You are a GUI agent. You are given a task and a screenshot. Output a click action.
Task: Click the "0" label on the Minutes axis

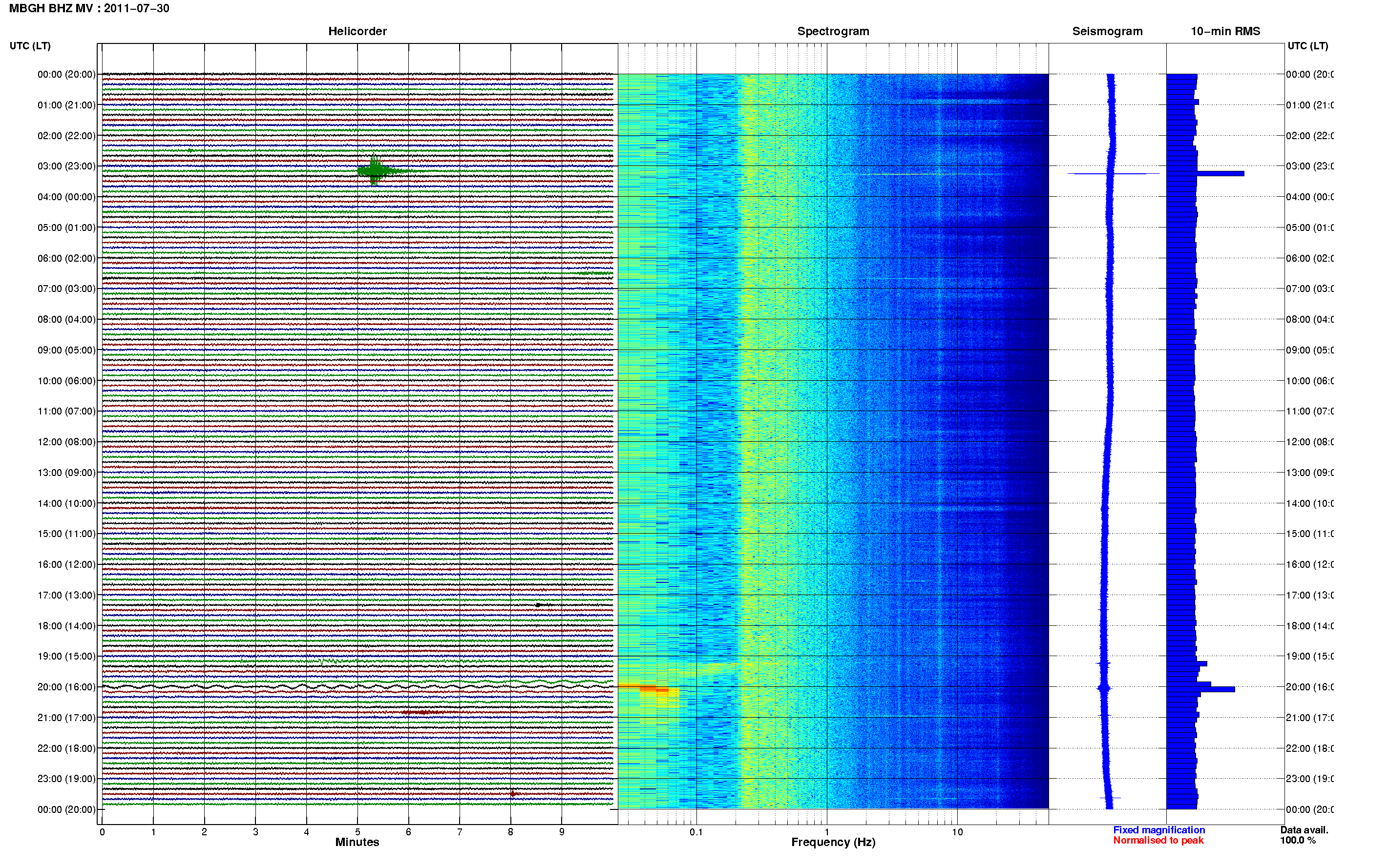click(x=102, y=832)
